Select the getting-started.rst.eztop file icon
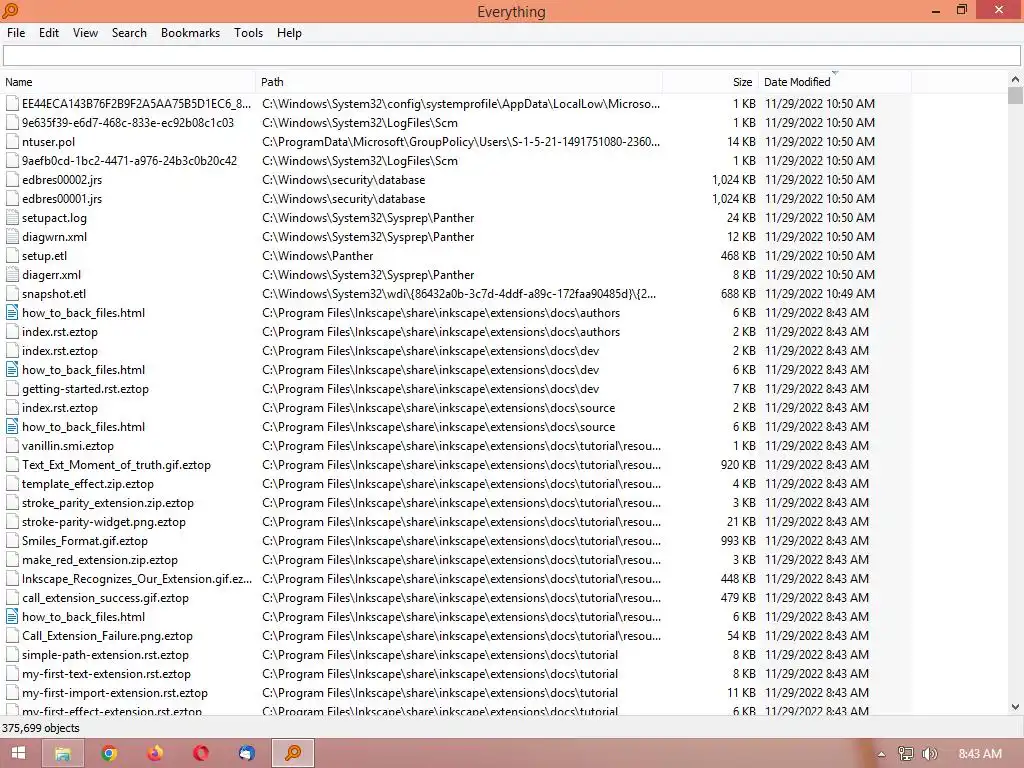Image resolution: width=1024 pixels, height=768 pixels. 12,389
